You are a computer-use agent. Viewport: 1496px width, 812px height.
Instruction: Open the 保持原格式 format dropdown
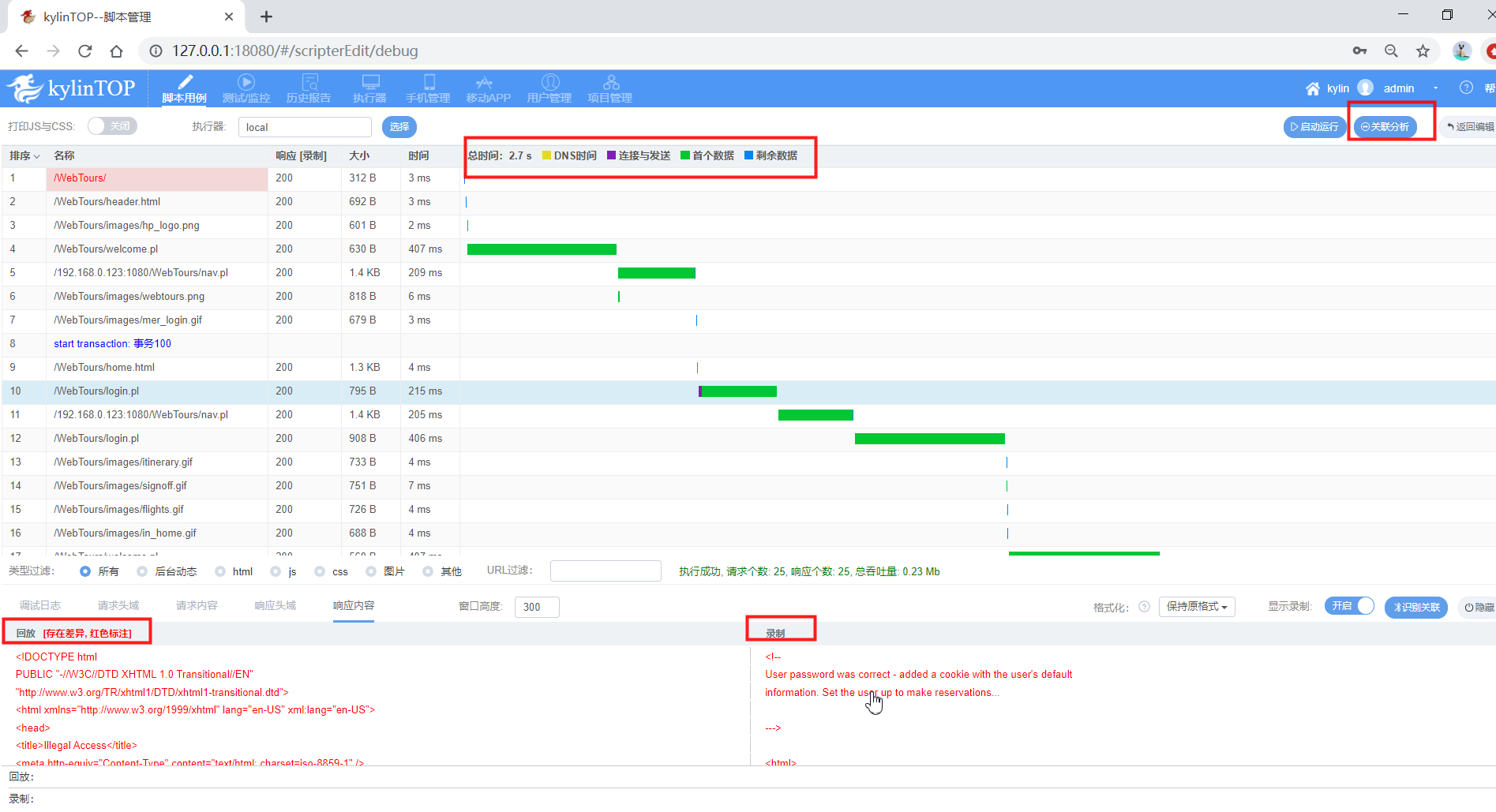point(1196,606)
